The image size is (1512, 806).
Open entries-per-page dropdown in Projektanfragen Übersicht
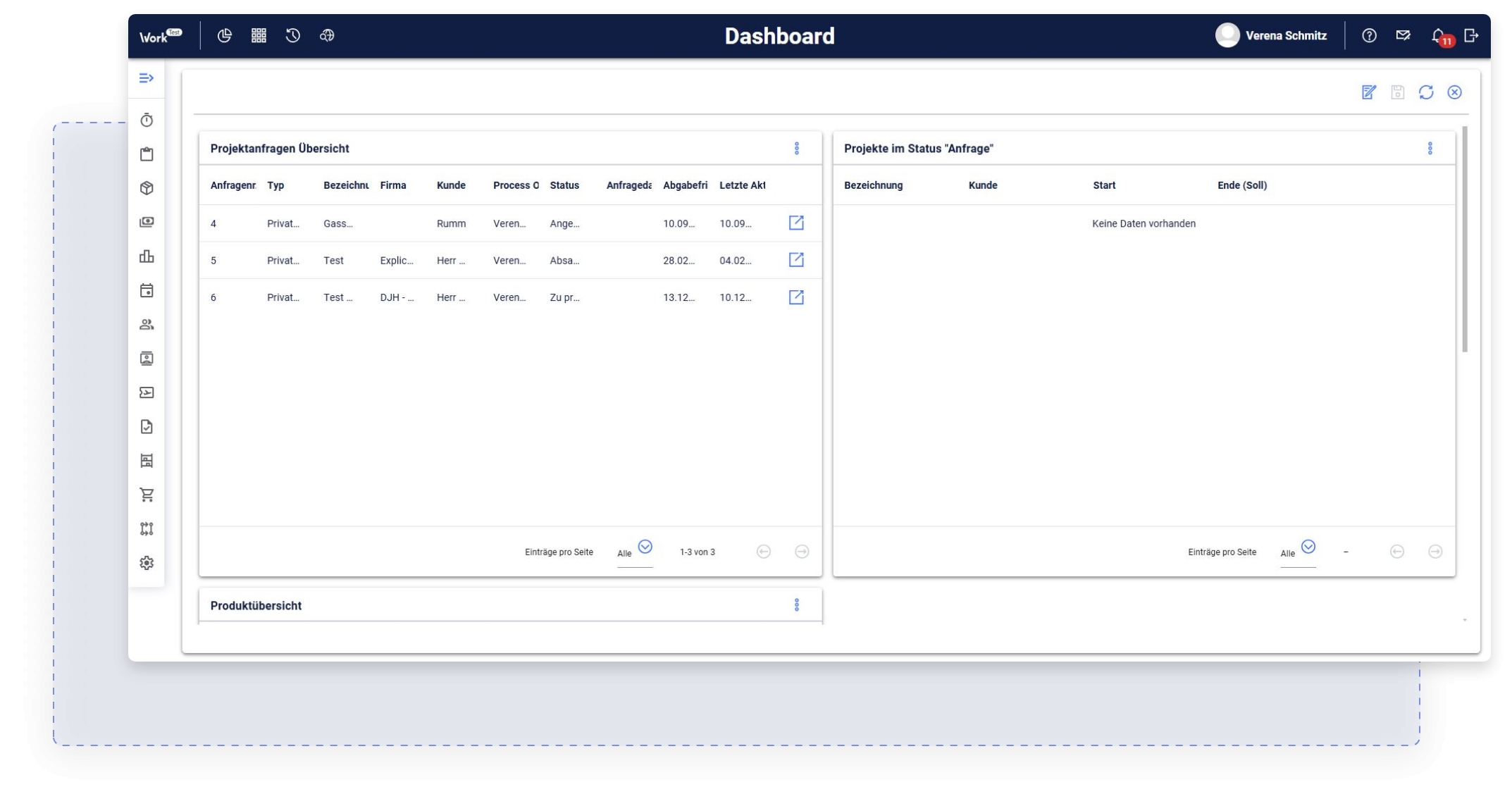click(645, 547)
